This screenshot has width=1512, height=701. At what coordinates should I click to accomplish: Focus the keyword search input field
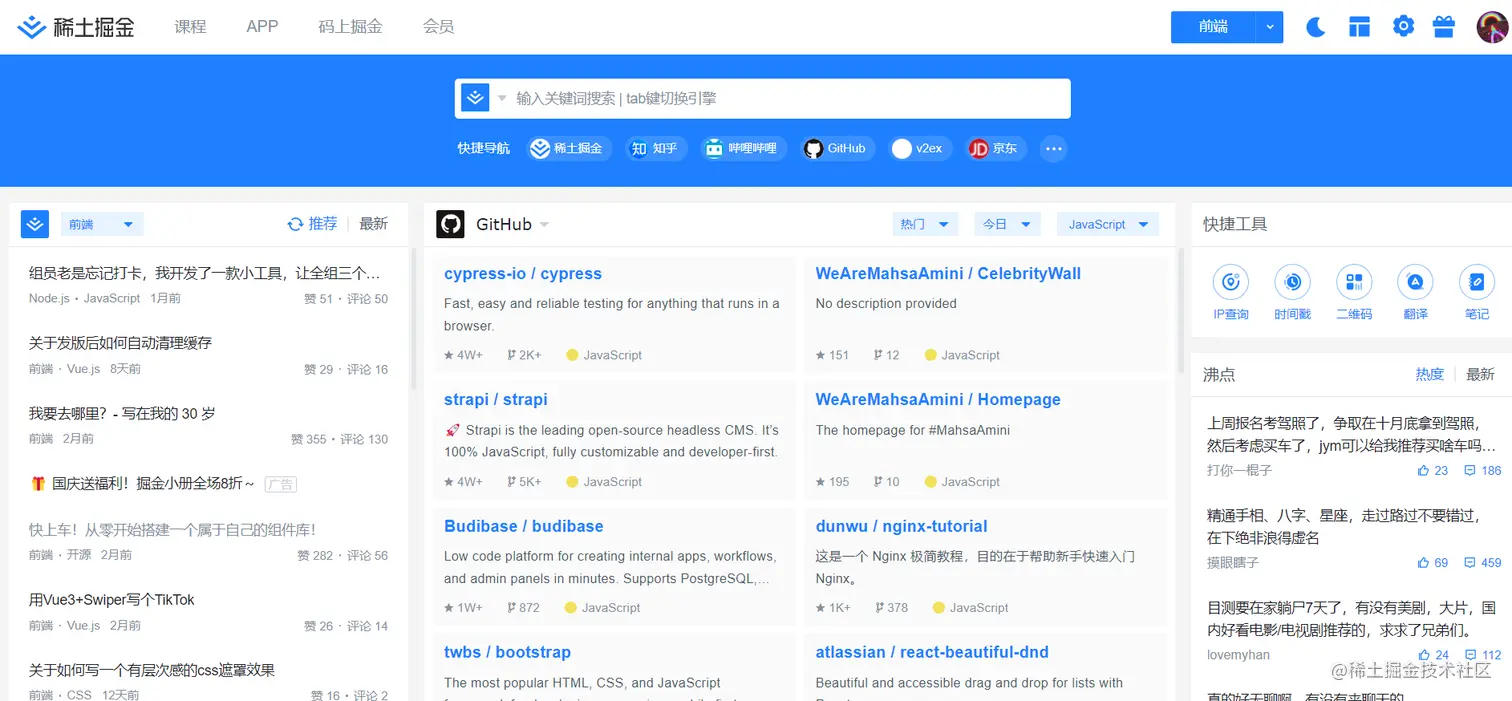pyautogui.click(x=788, y=98)
